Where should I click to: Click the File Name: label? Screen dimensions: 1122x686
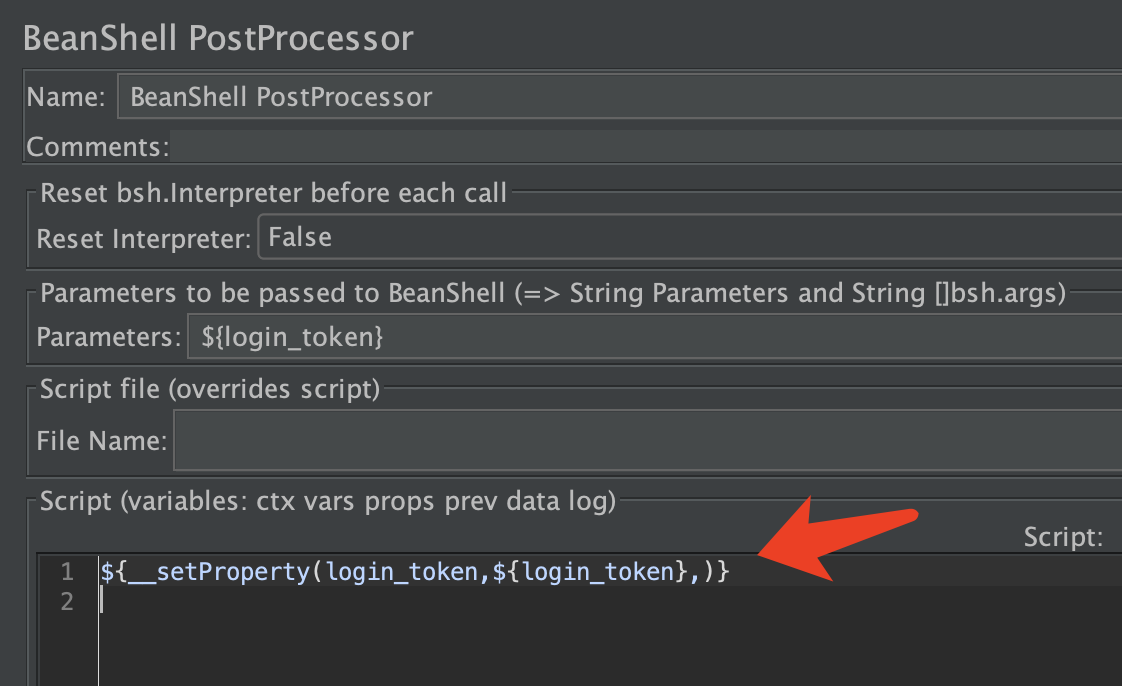click(x=101, y=439)
